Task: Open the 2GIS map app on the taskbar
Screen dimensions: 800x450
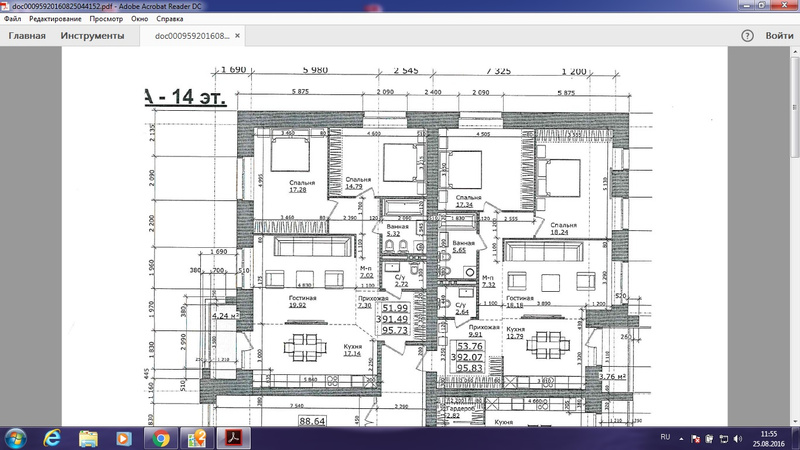Action: pos(196,439)
